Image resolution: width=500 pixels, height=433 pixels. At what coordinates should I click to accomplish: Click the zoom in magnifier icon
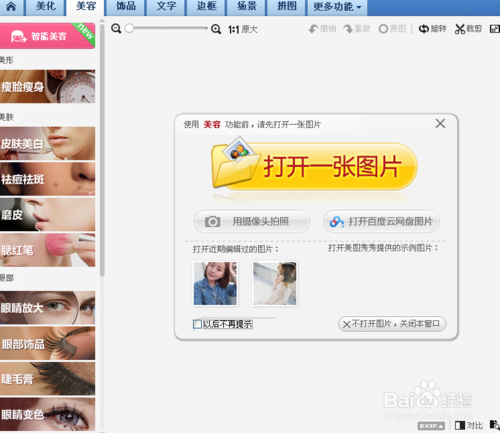tap(216, 29)
